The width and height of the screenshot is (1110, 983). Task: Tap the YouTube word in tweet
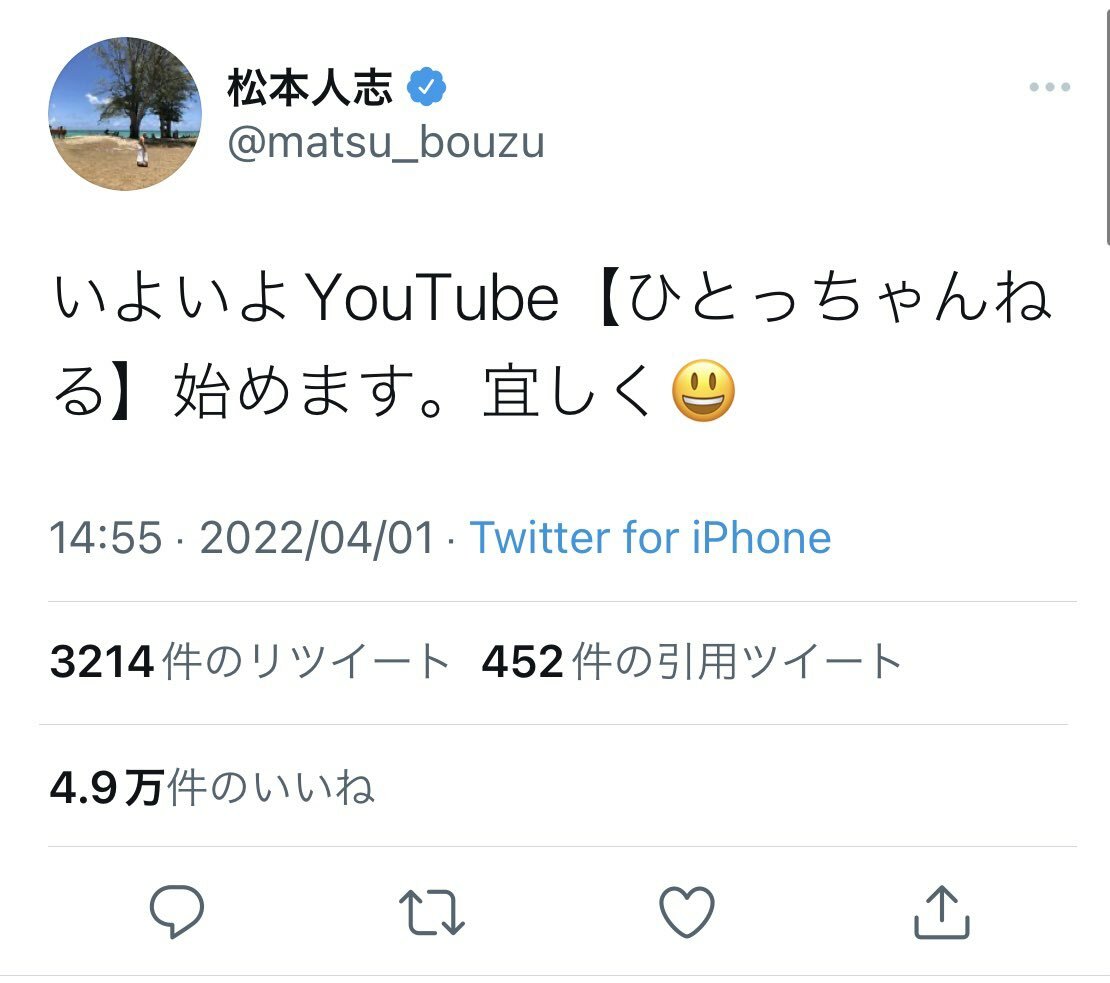(x=432, y=299)
